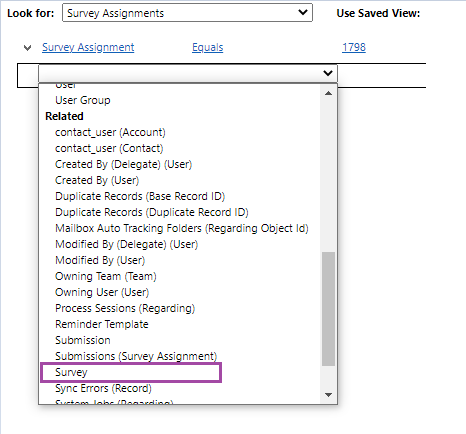Pick Sync Errors (Record) option
The image size is (466, 434).
103,388
